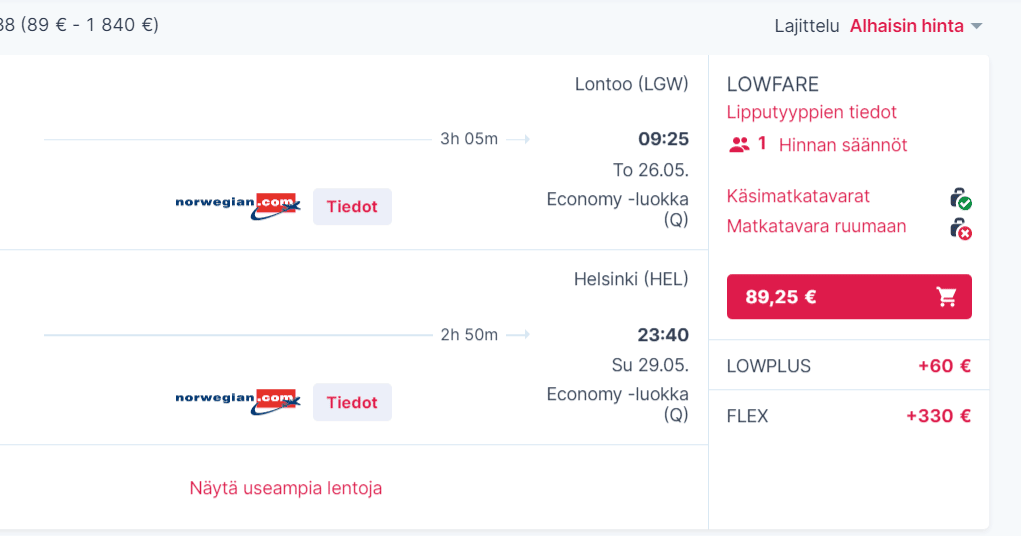Open Tiedot for the London outbound flight
Viewport: 1021px width, 536px height.
[352, 207]
